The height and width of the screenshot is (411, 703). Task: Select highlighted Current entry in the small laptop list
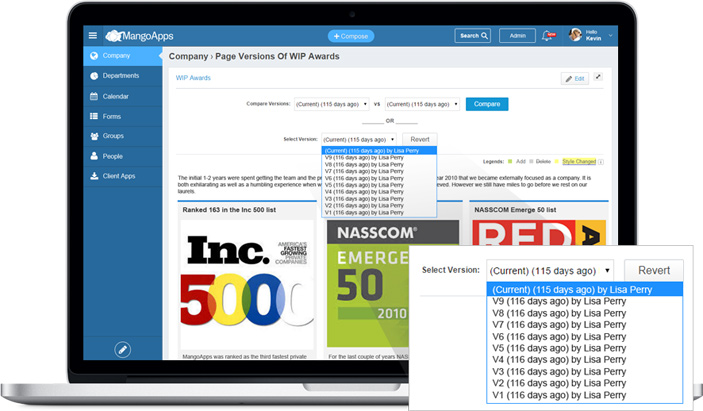coord(379,151)
